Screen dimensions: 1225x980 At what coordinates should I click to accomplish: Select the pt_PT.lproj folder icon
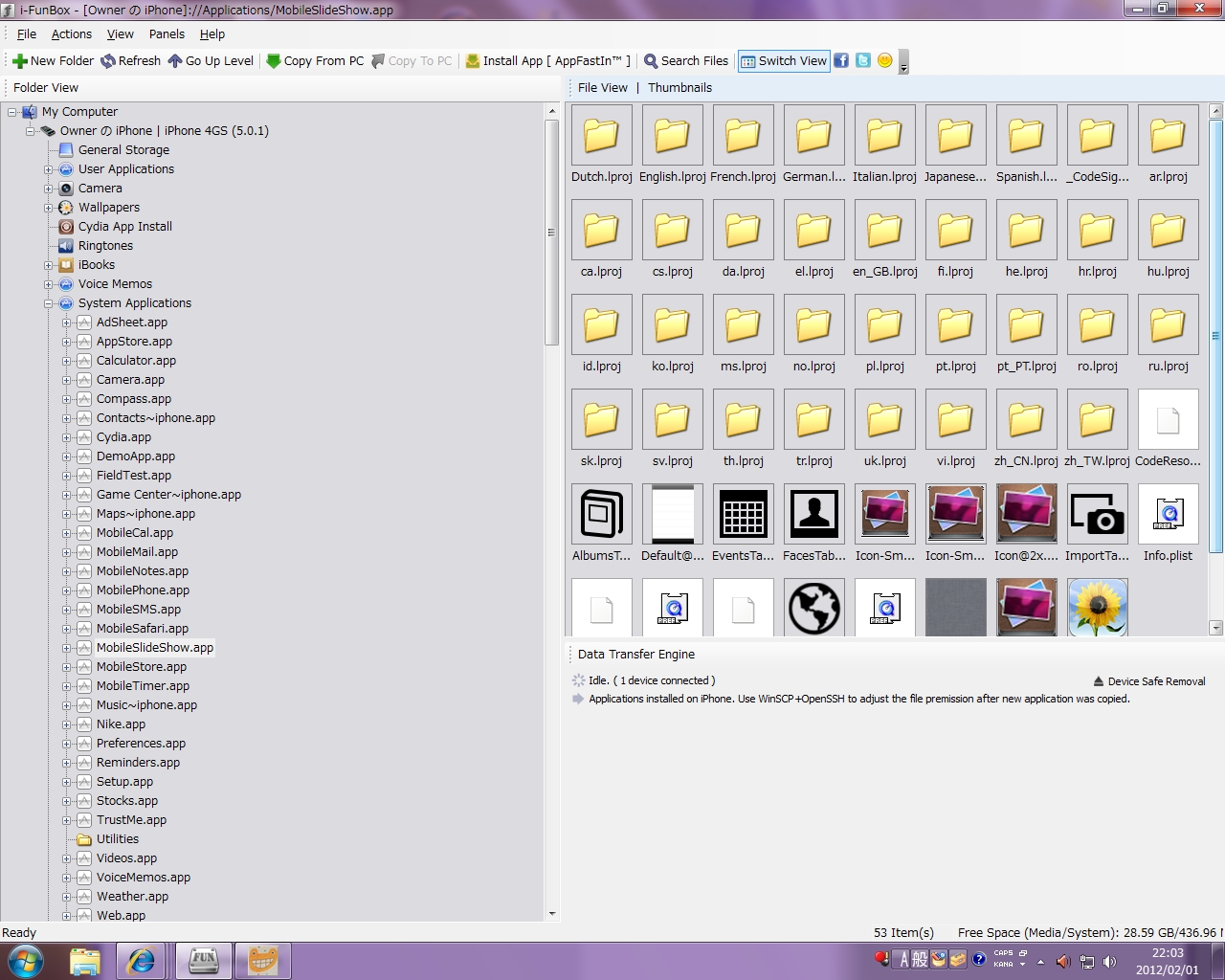pos(1026,325)
